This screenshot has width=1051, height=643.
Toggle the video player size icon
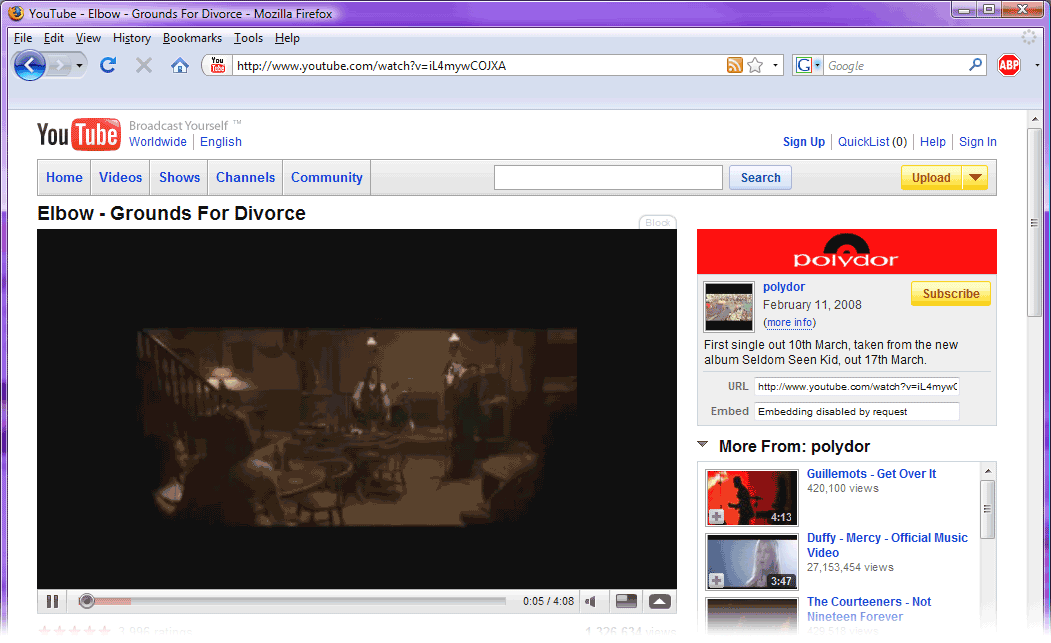(x=626, y=601)
